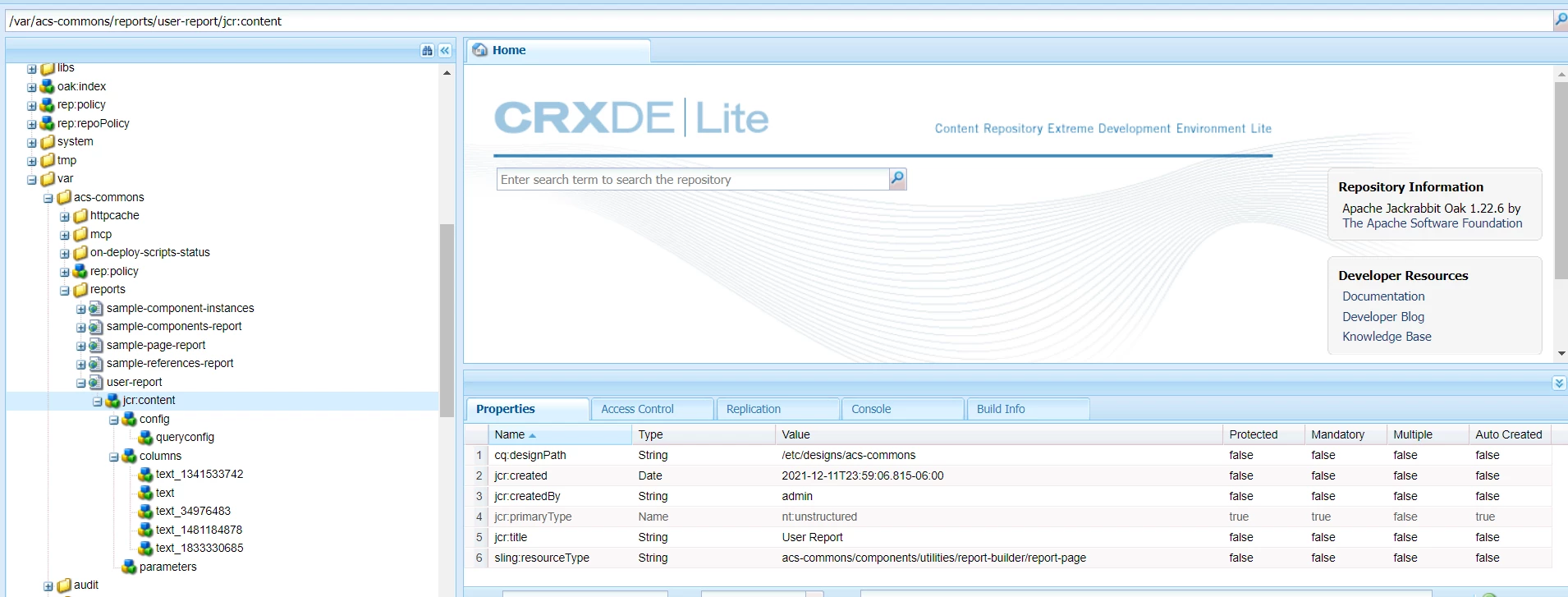1568x597 pixels.
Task: Sort properties by the Name column header
Action: click(x=560, y=434)
